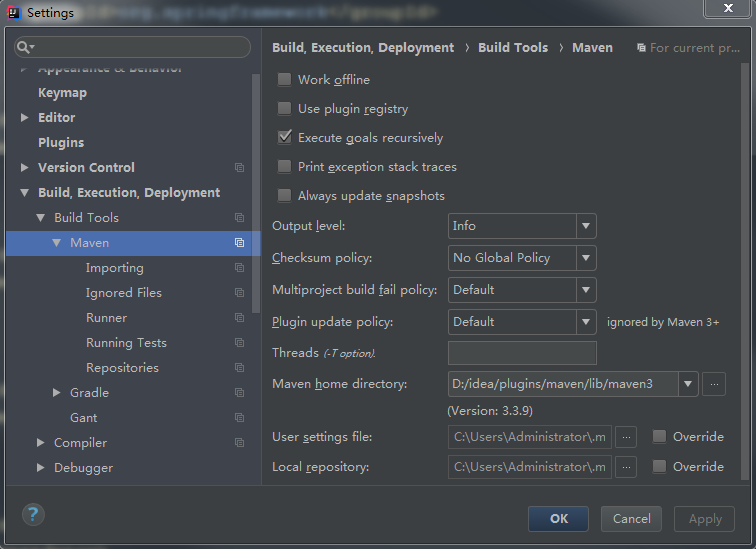Enable Use plugin registry checkbox

pos(284,108)
